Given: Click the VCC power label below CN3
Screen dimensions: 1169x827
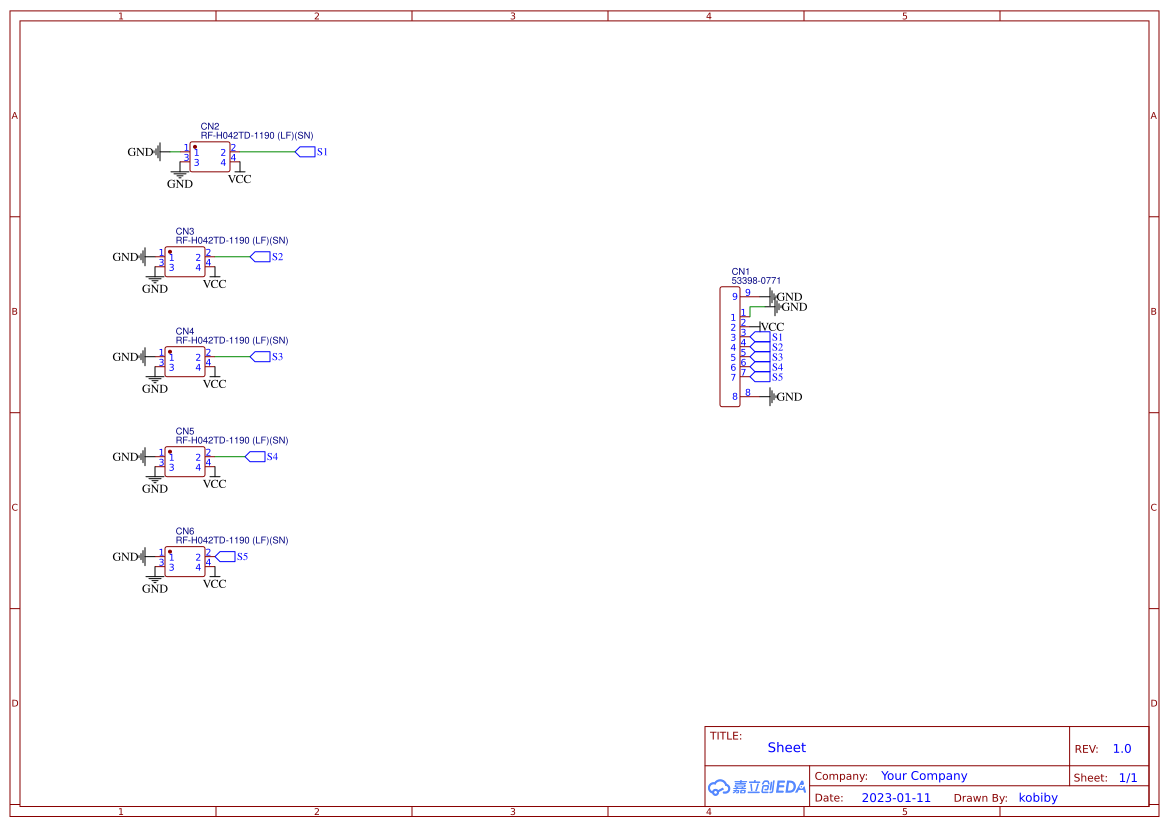Looking at the screenshot, I should point(212,283).
